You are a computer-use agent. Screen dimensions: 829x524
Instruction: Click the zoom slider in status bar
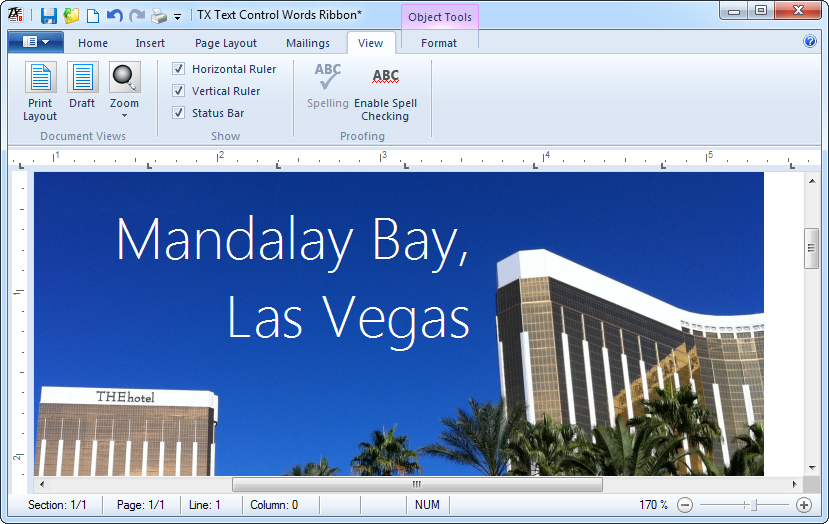[x=755, y=505]
